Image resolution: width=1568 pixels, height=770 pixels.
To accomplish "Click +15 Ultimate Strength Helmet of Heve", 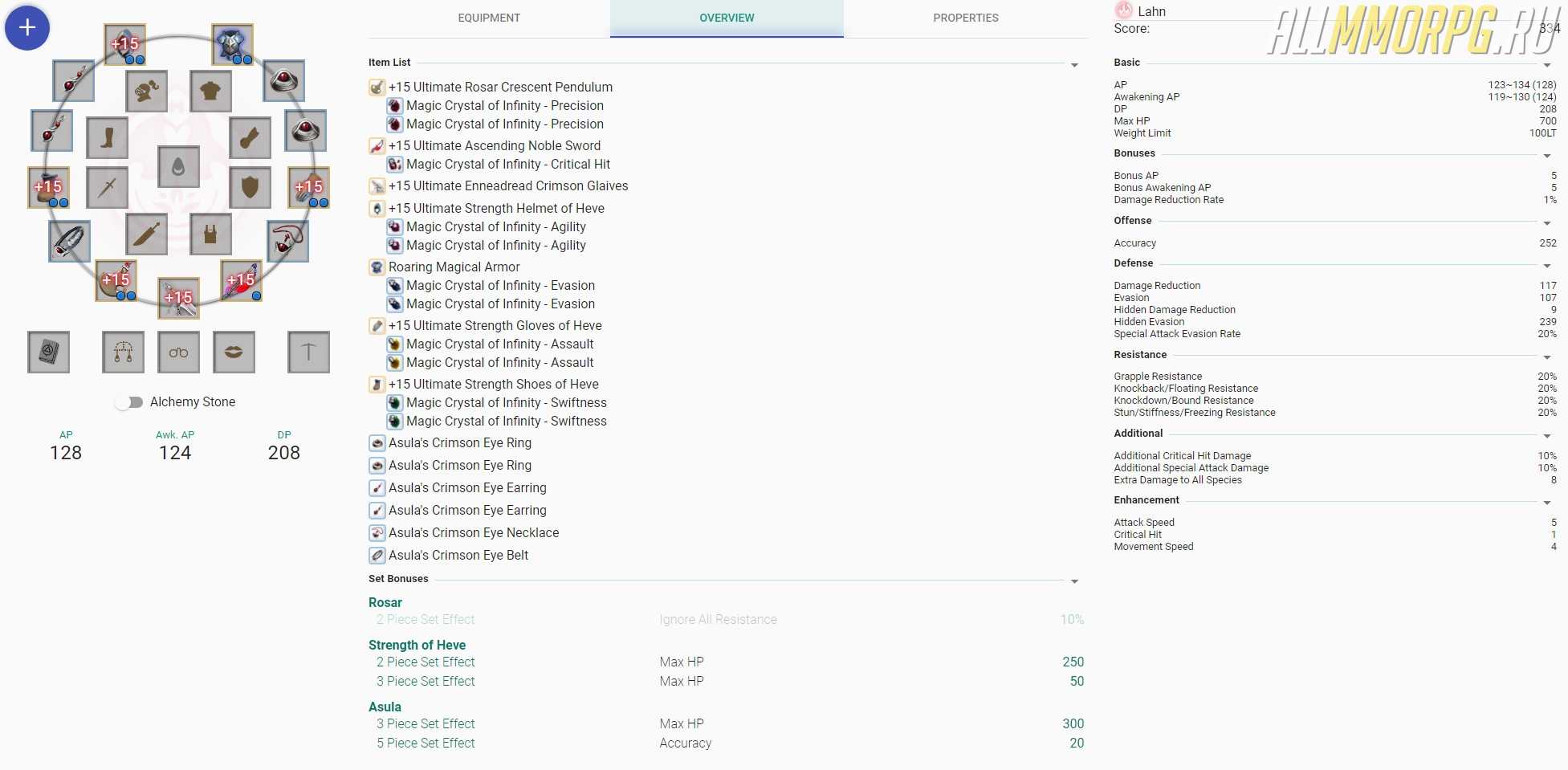I will pos(496,208).
